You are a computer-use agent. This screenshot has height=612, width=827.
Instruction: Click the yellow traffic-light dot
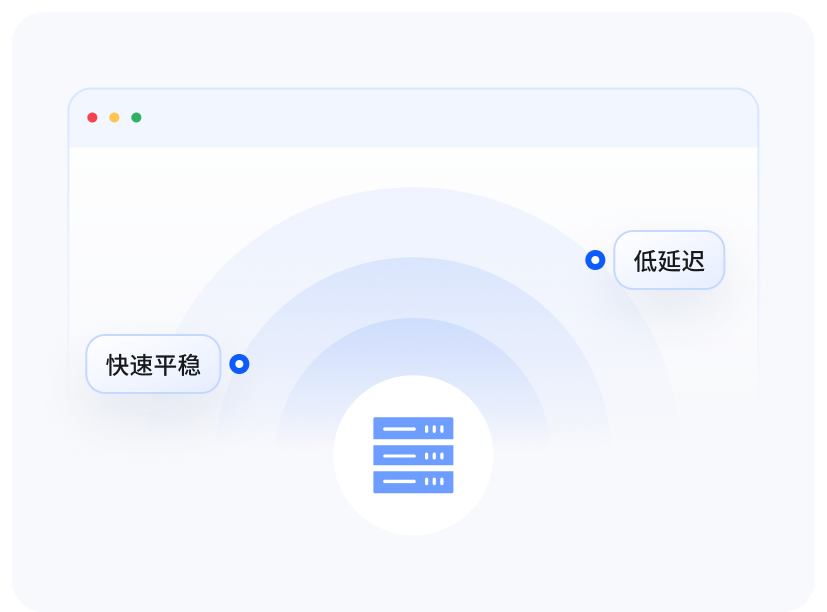pyautogui.click(x=114, y=117)
